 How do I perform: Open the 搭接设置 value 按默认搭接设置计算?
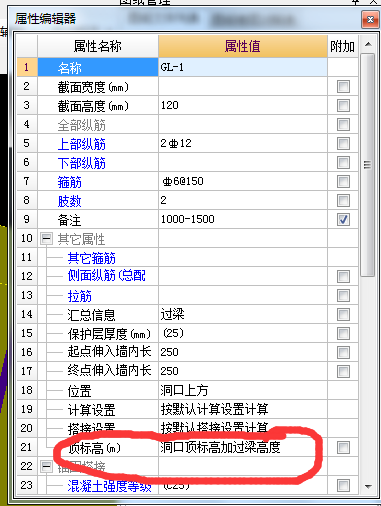tap(243, 428)
